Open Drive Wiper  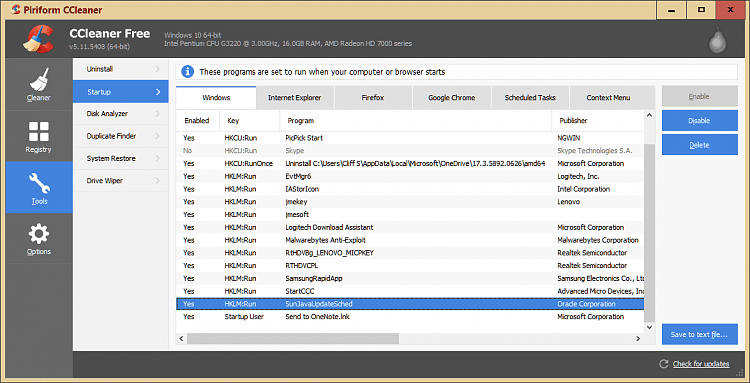tap(121, 181)
